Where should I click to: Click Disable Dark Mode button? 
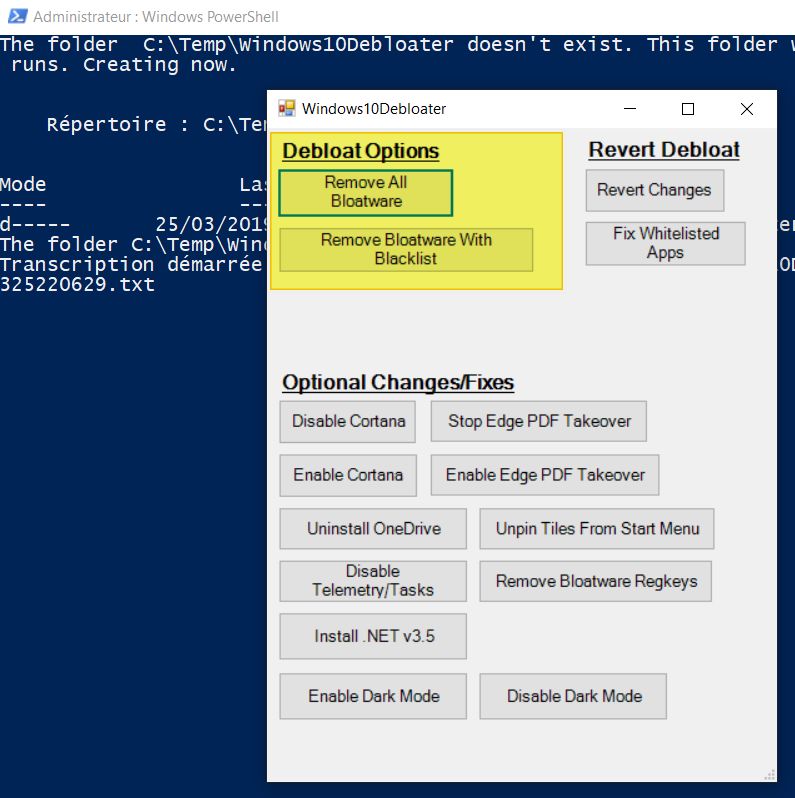coord(573,696)
